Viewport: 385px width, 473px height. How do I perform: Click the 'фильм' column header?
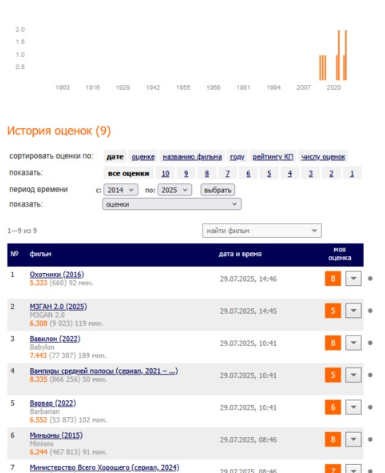coord(40,254)
